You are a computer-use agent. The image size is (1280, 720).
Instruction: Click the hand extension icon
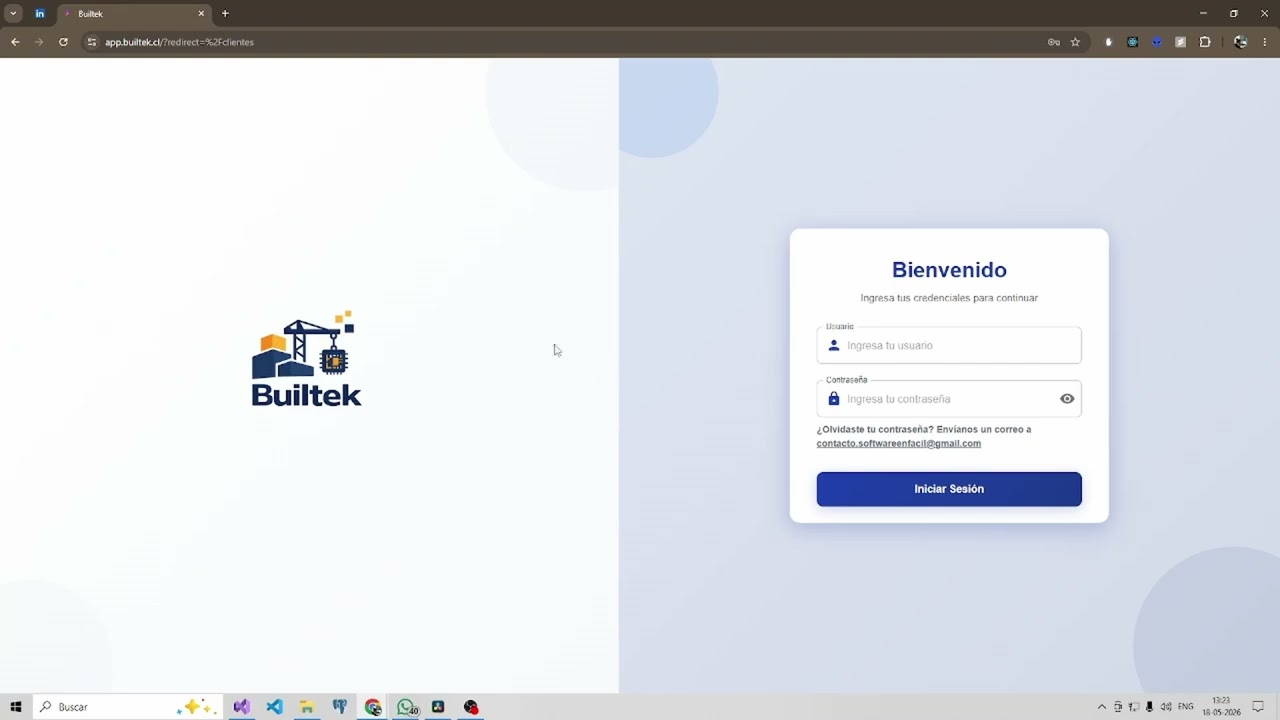coord(1108,42)
